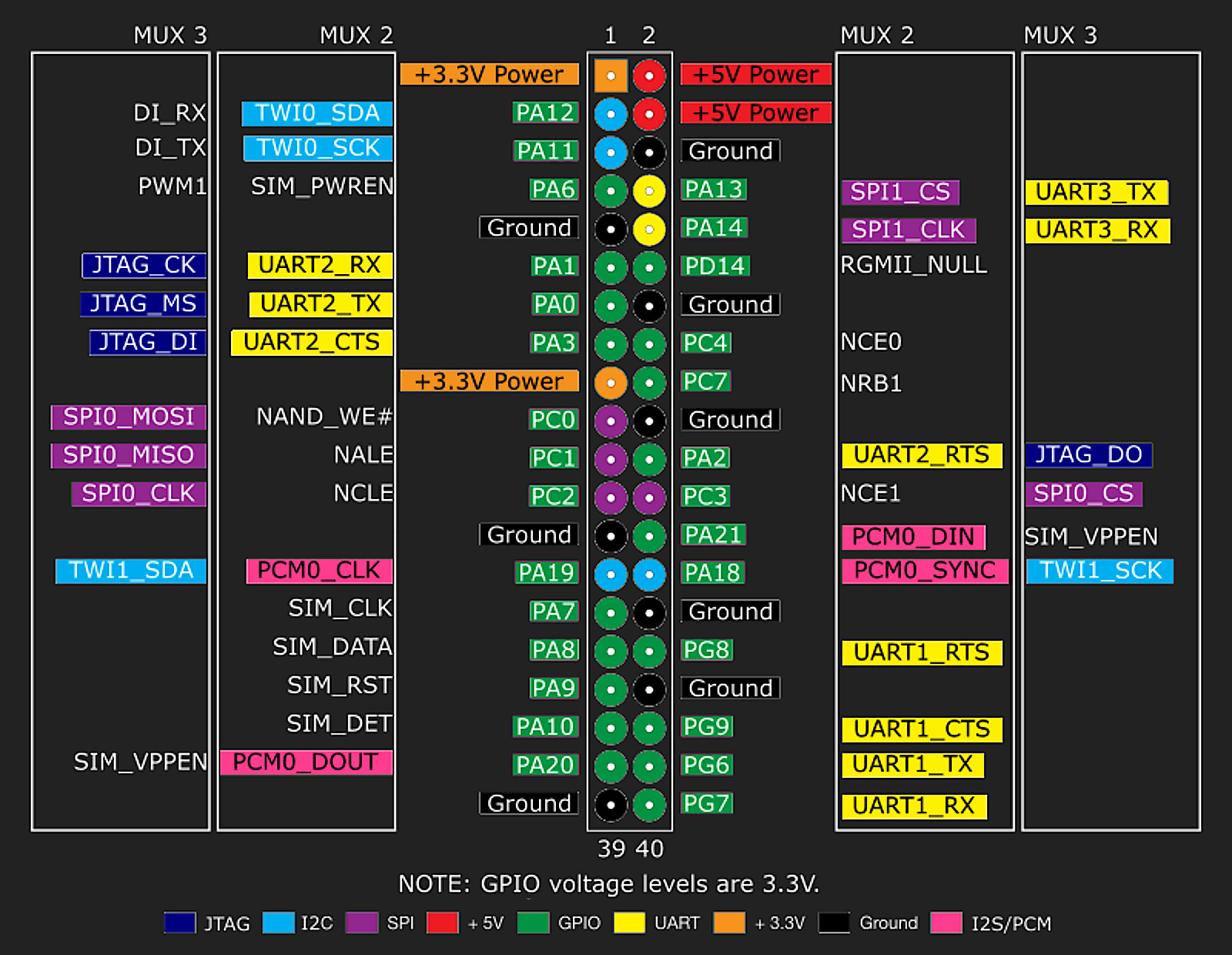Select the UART2_TX label
Image resolution: width=1232 pixels, height=955 pixels.
pos(320,304)
